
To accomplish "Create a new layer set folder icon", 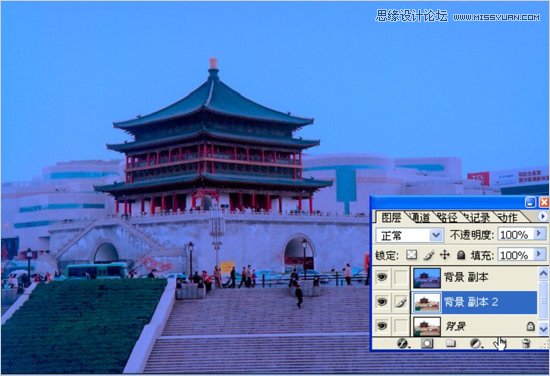I will [451, 343].
